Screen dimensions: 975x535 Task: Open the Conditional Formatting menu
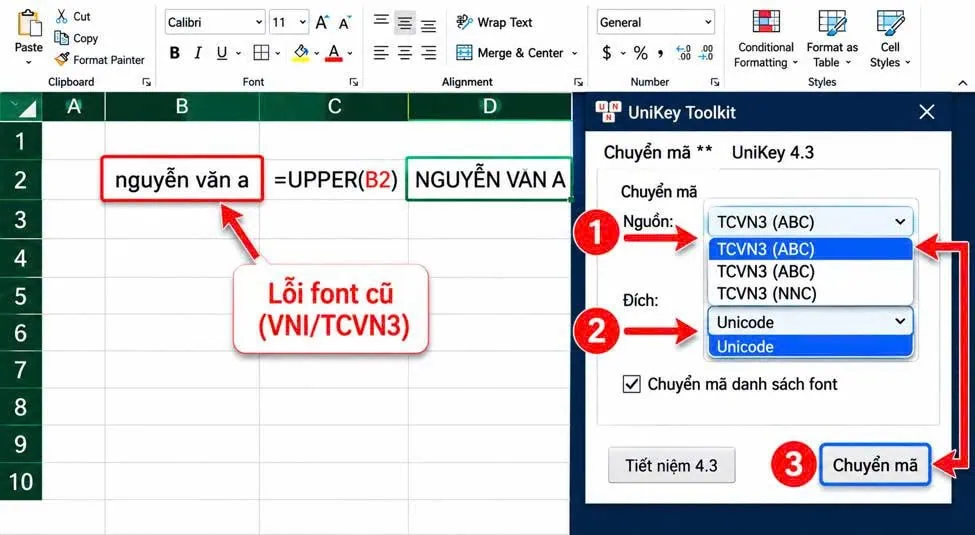pos(765,39)
